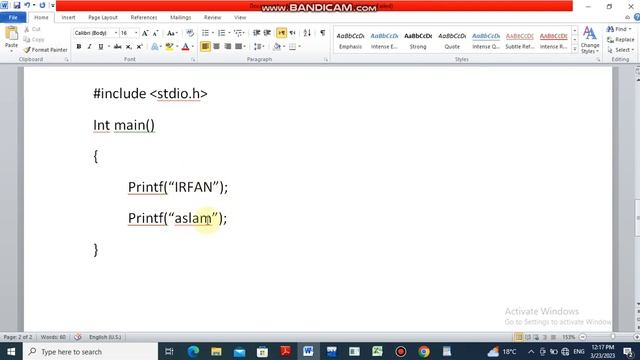Click Increase Indent icon
The height and width of the screenshot is (360, 640).
tap(267, 33)
